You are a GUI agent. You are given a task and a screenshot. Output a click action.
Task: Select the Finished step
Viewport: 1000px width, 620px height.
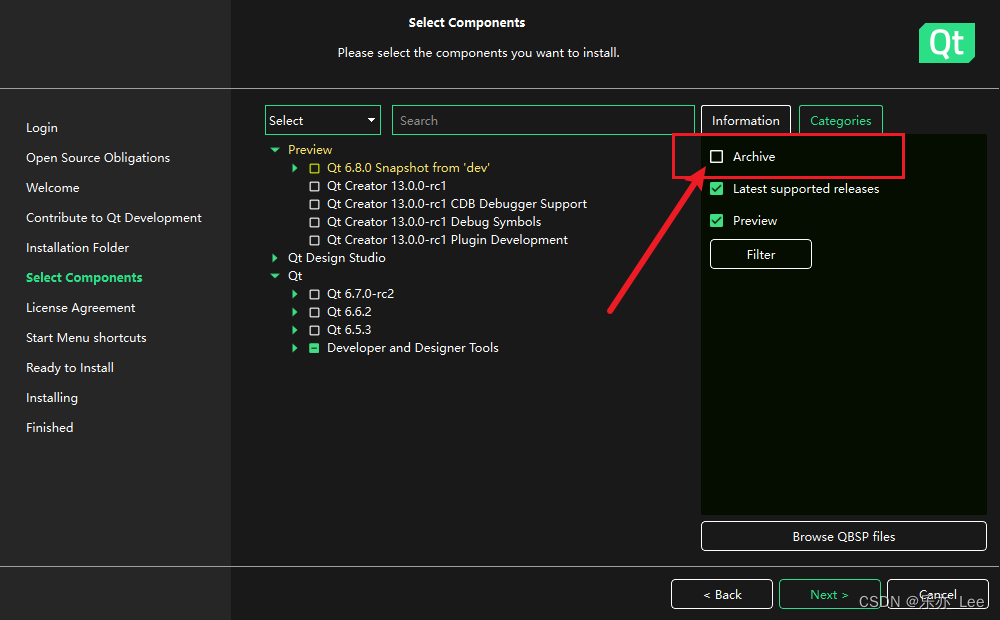pyautogui.click(x=50, y=427)
